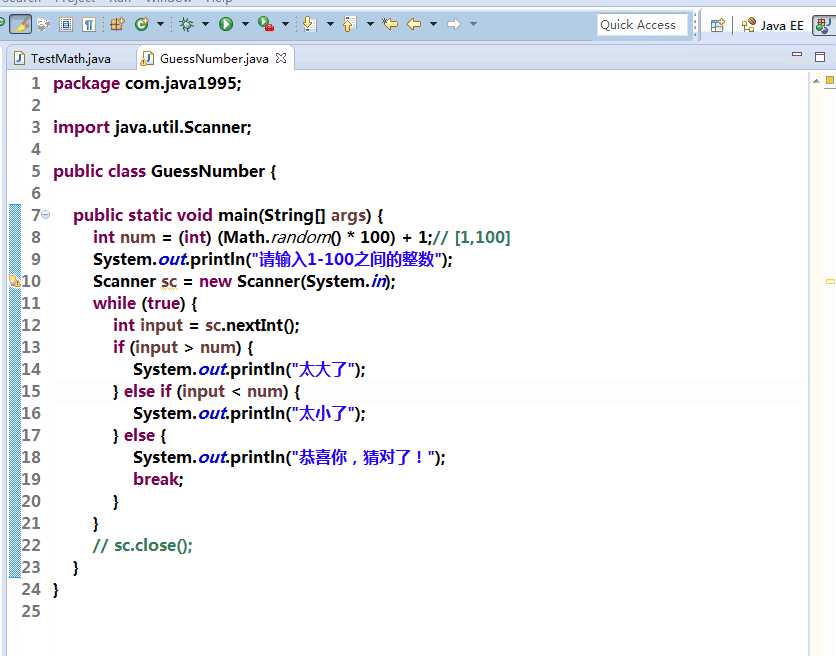Viewport: 836px width, 656px height.
Task: Click 'import java.util.Scanner;' on line 3
Action: point(152,127)
